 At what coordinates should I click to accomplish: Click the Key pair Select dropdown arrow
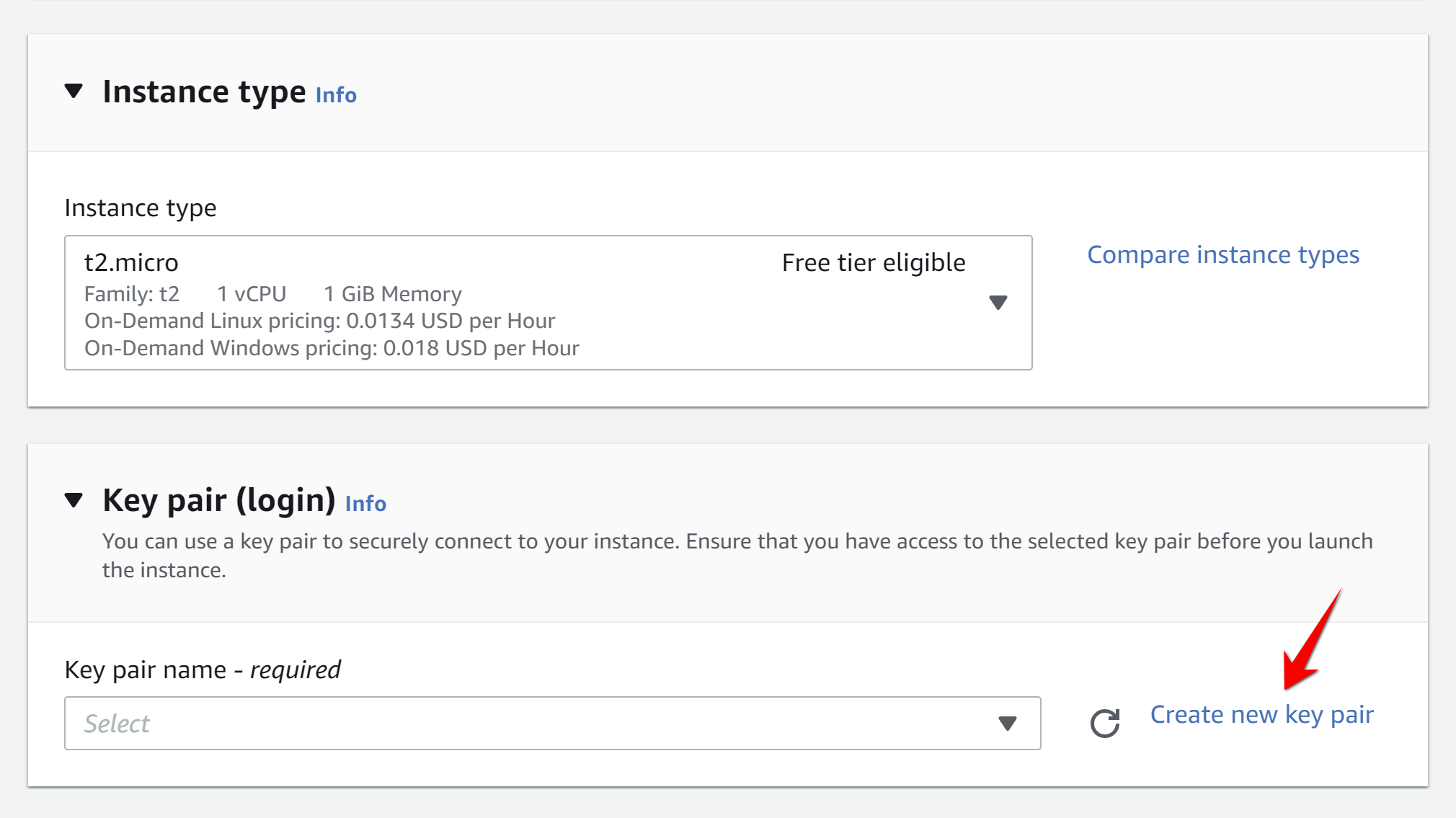point(1007,723)
